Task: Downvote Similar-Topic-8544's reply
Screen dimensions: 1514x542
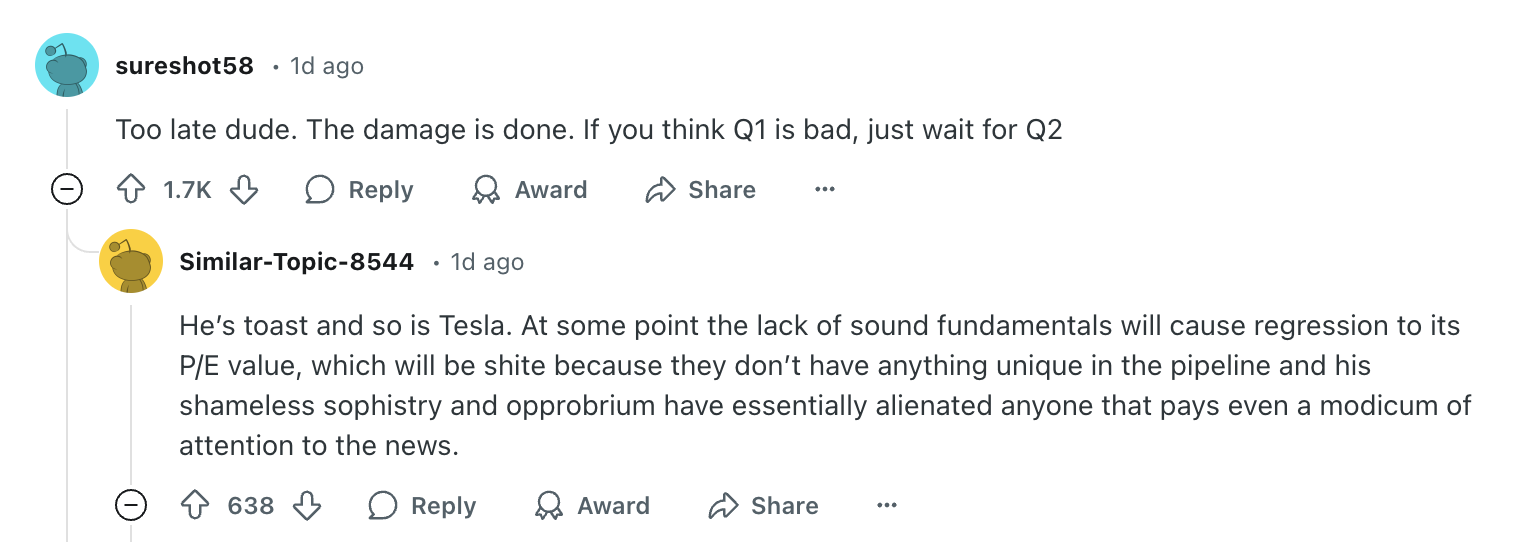Action: pos(307,506)
